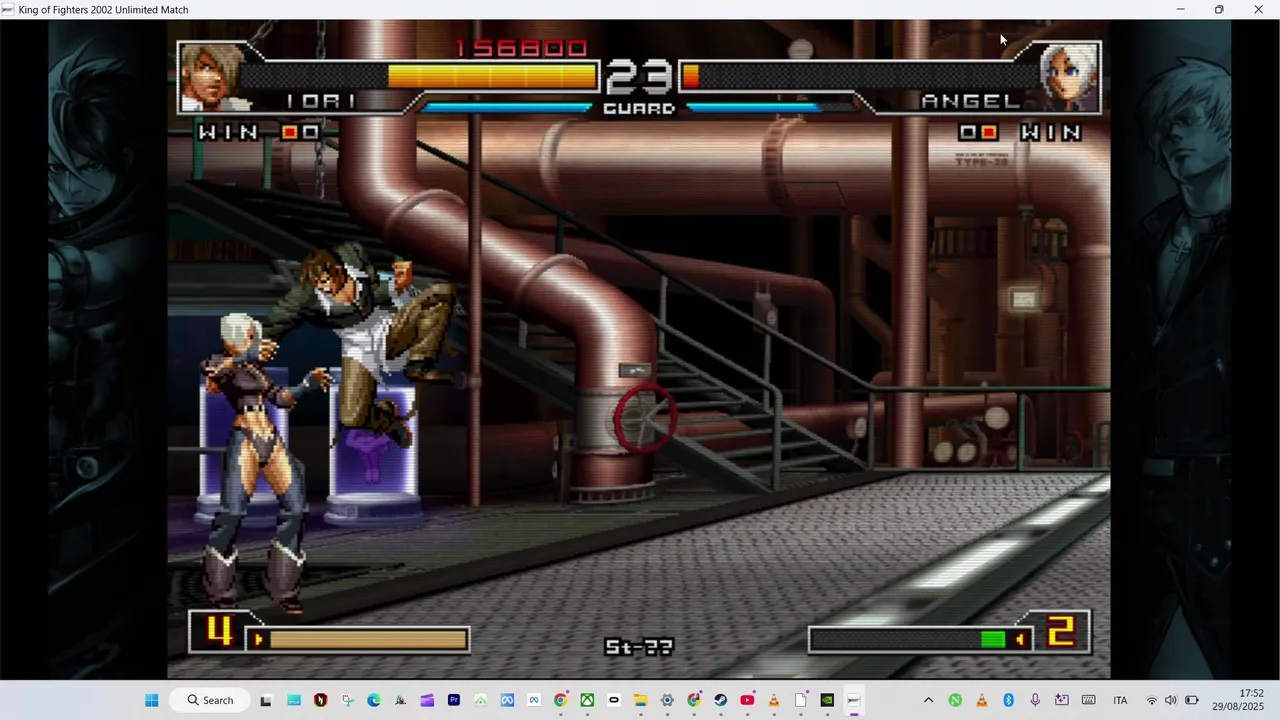Click the GUARD label under the timer

[x=639, y=108]
